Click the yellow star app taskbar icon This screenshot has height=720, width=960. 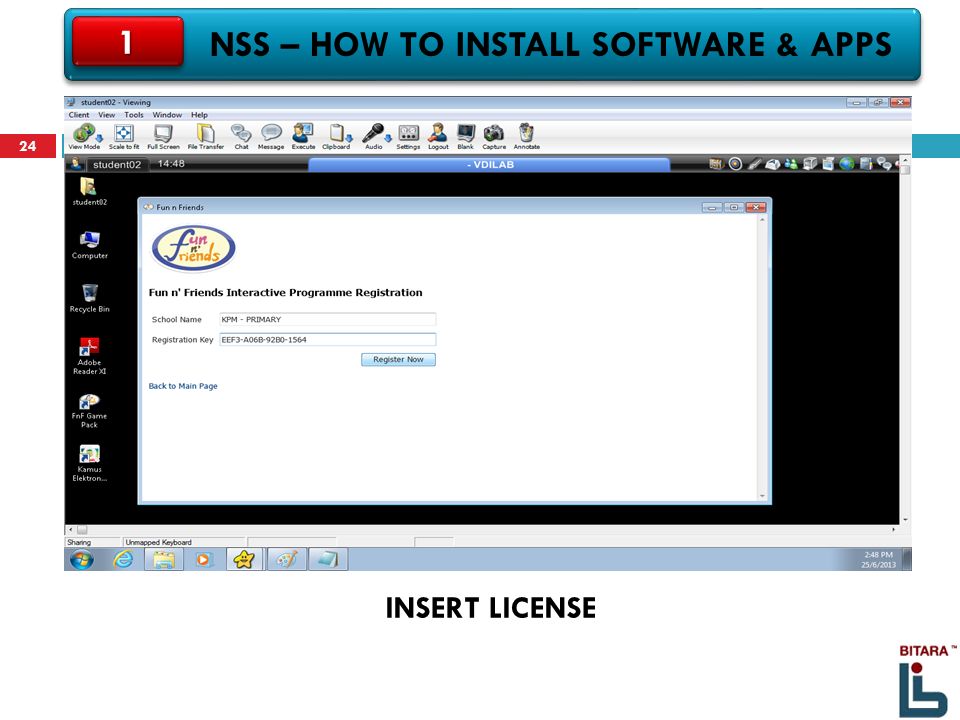point(244,559)
